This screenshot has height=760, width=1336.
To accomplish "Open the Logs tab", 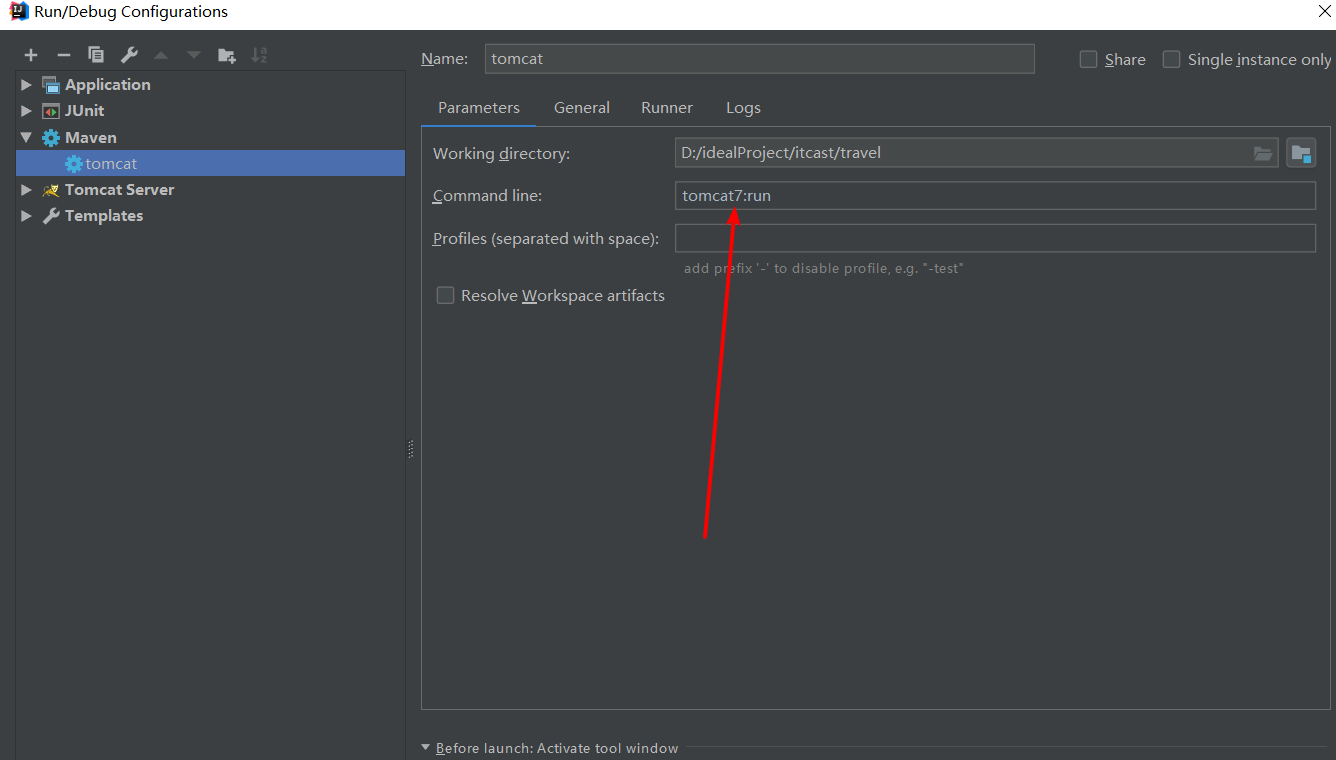I will 742,107.
